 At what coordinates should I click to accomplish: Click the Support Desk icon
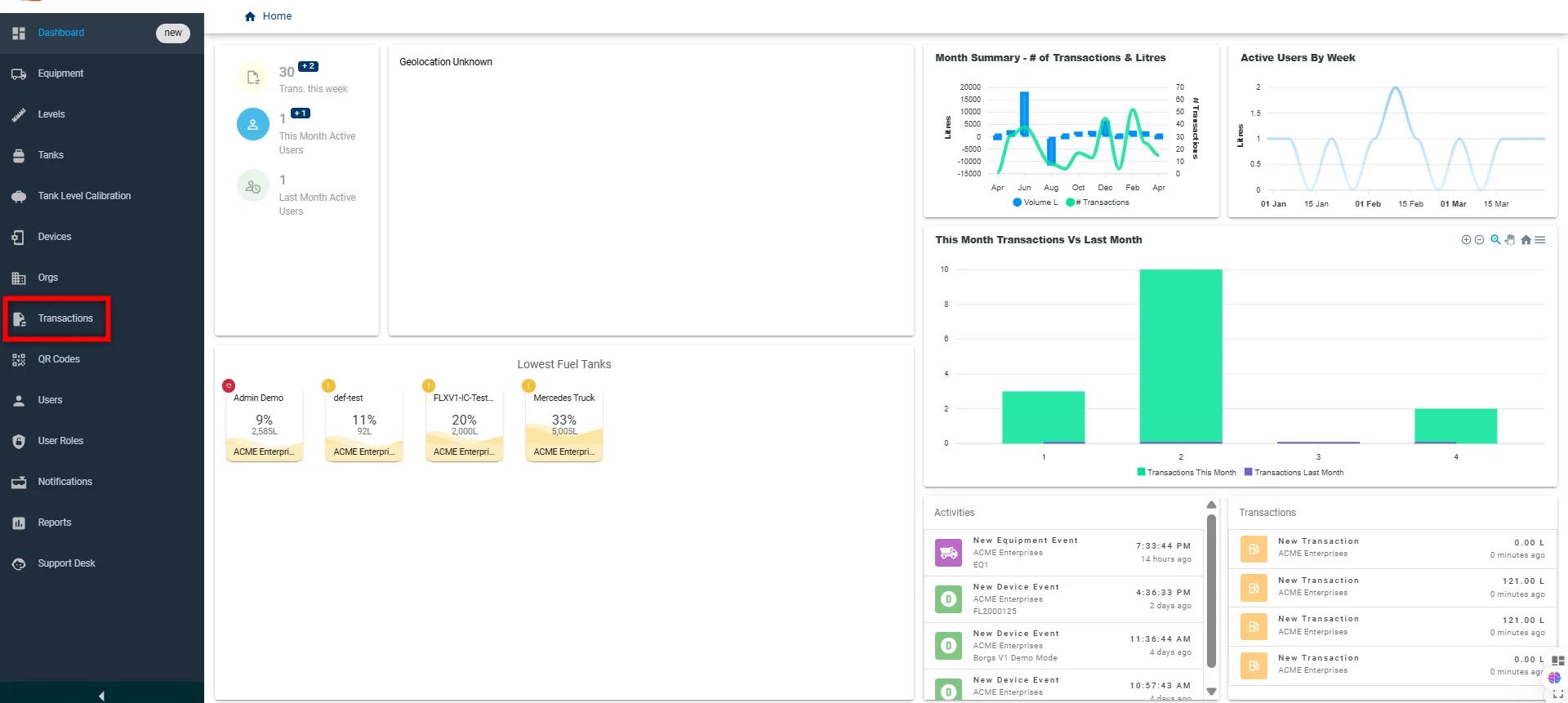click(19, 564)
